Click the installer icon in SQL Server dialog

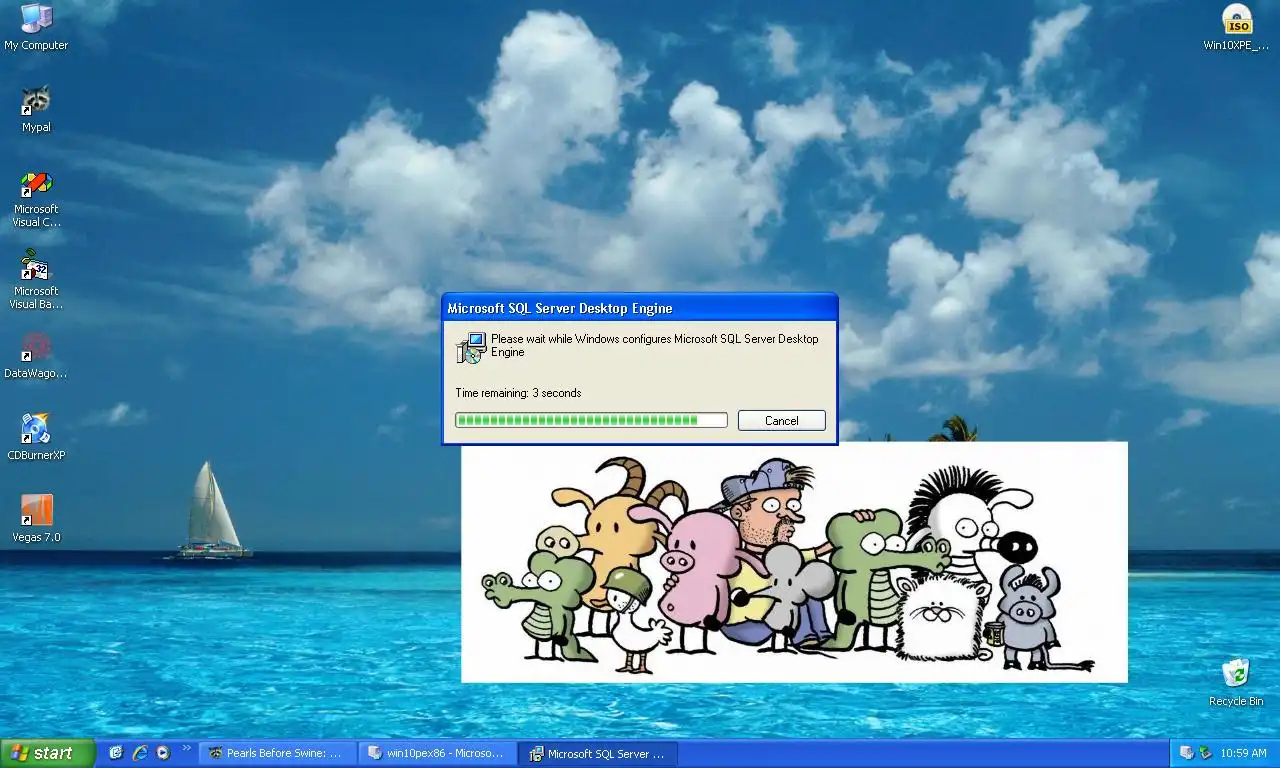click(x=471, y=347)
